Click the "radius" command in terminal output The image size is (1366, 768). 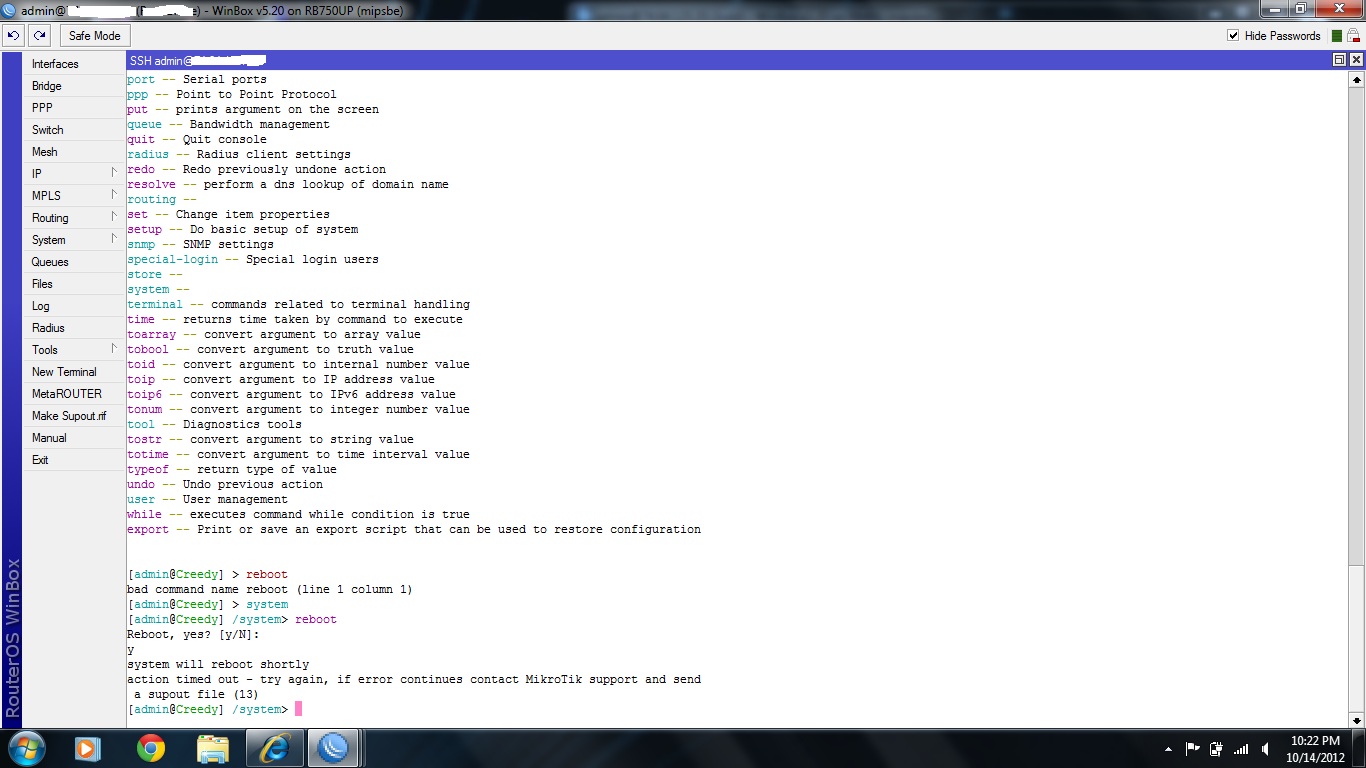coord(148,154)
